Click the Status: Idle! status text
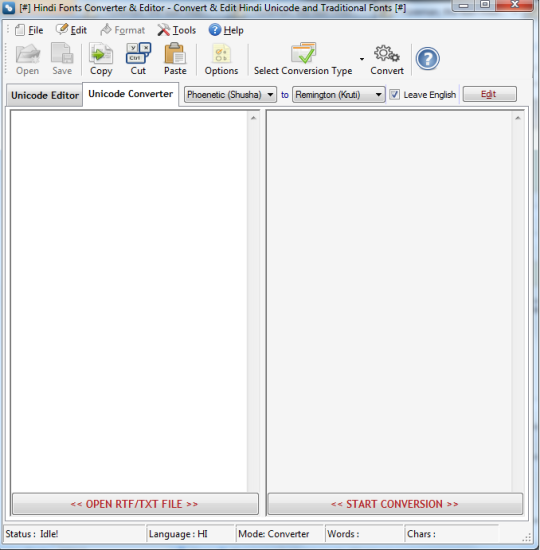This screenshot has height=550, width=540. click(x=32, y=534)
